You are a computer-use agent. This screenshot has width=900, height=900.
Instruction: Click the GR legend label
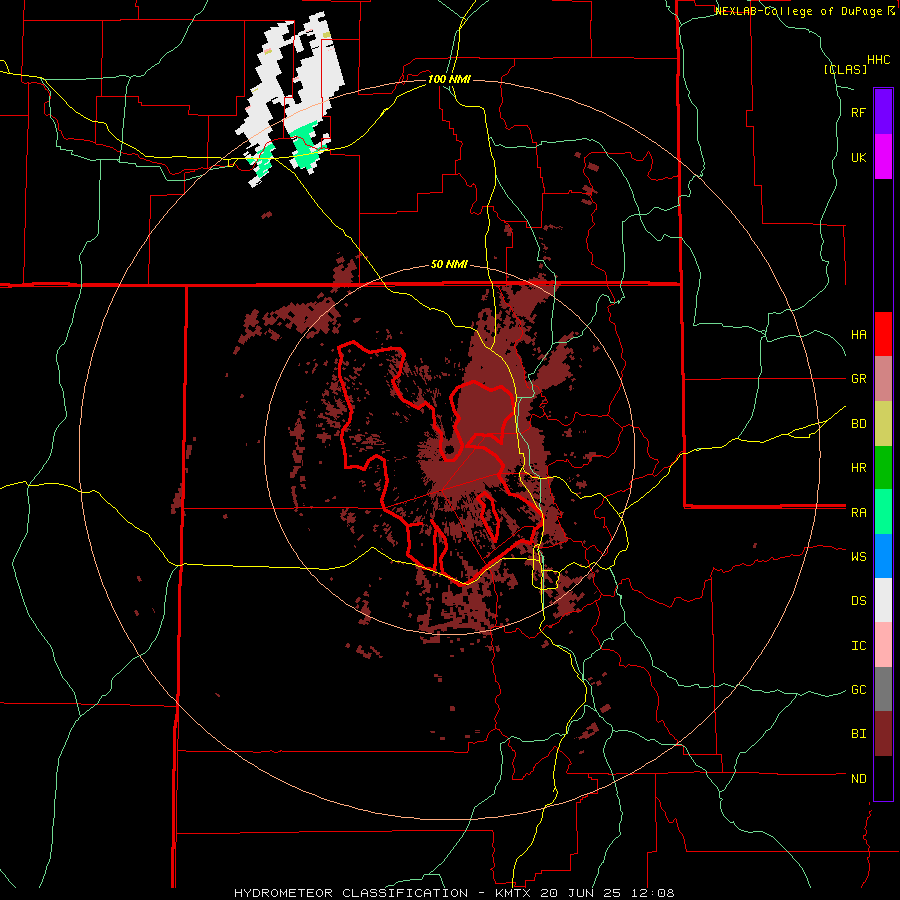(858, 379)
